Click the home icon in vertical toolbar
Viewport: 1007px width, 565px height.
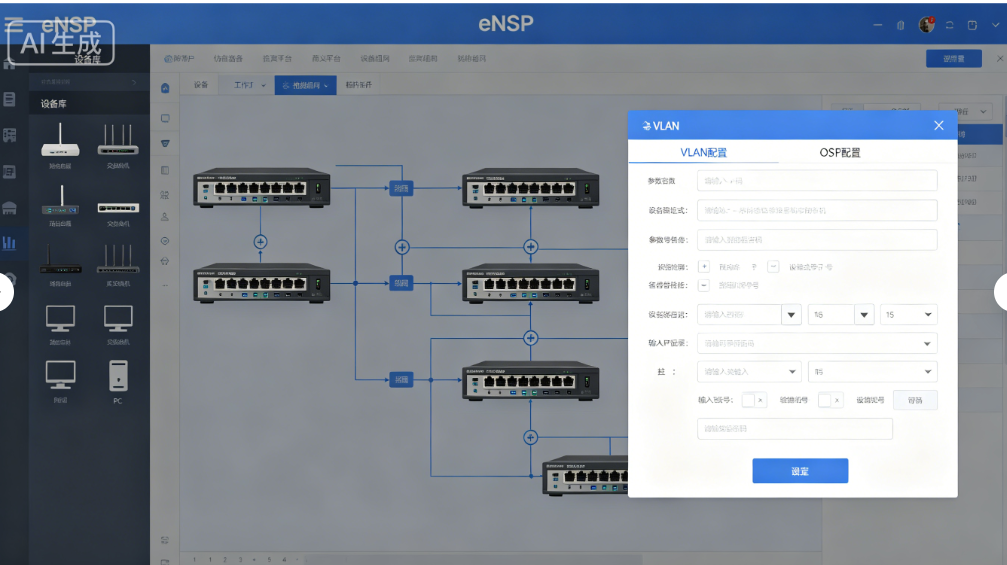coord(165,88)
